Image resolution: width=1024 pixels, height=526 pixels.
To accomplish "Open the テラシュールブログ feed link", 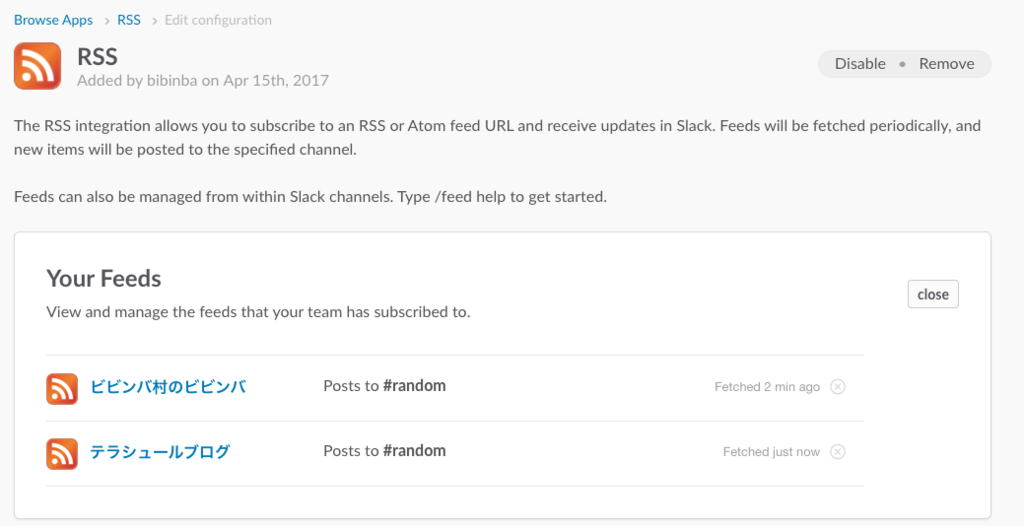I will [x=160, y=452].
